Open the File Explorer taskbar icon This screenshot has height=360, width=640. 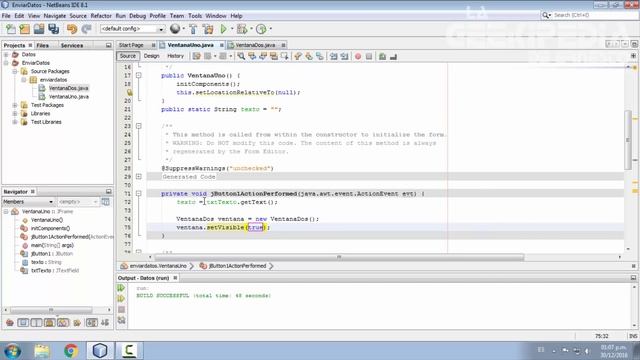42,351
